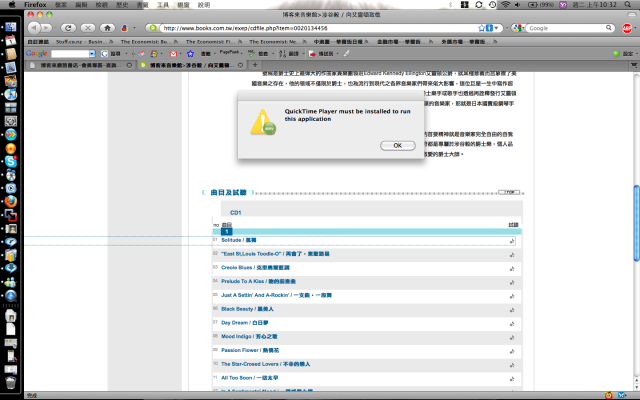
Task: Close the active second browser tab
Action: 240,65
